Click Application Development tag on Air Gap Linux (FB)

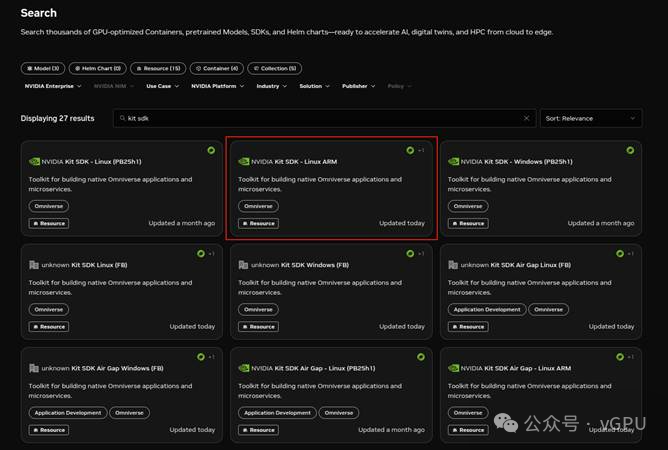(487, 309)
